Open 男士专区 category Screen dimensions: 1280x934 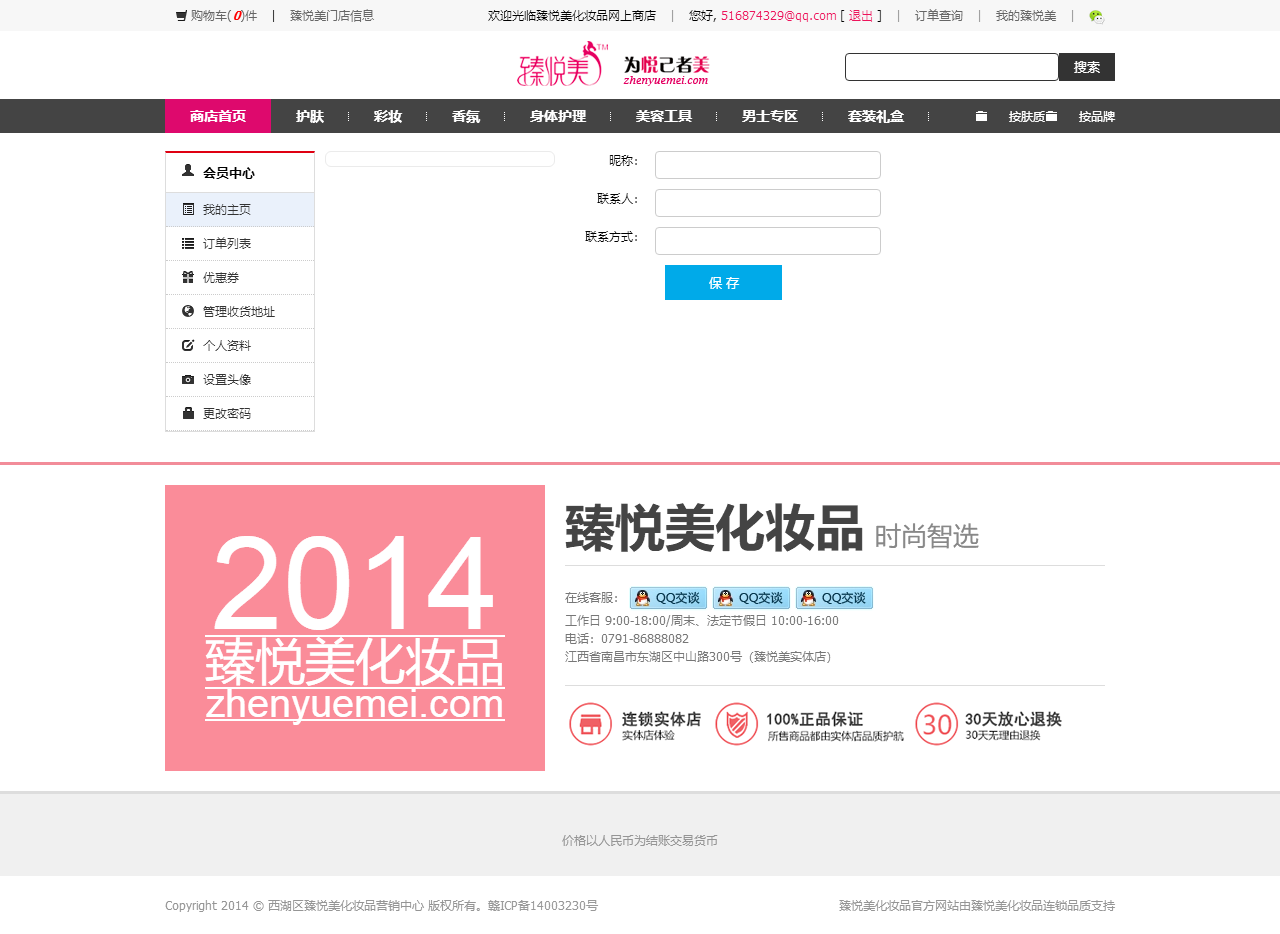(770, 117)
